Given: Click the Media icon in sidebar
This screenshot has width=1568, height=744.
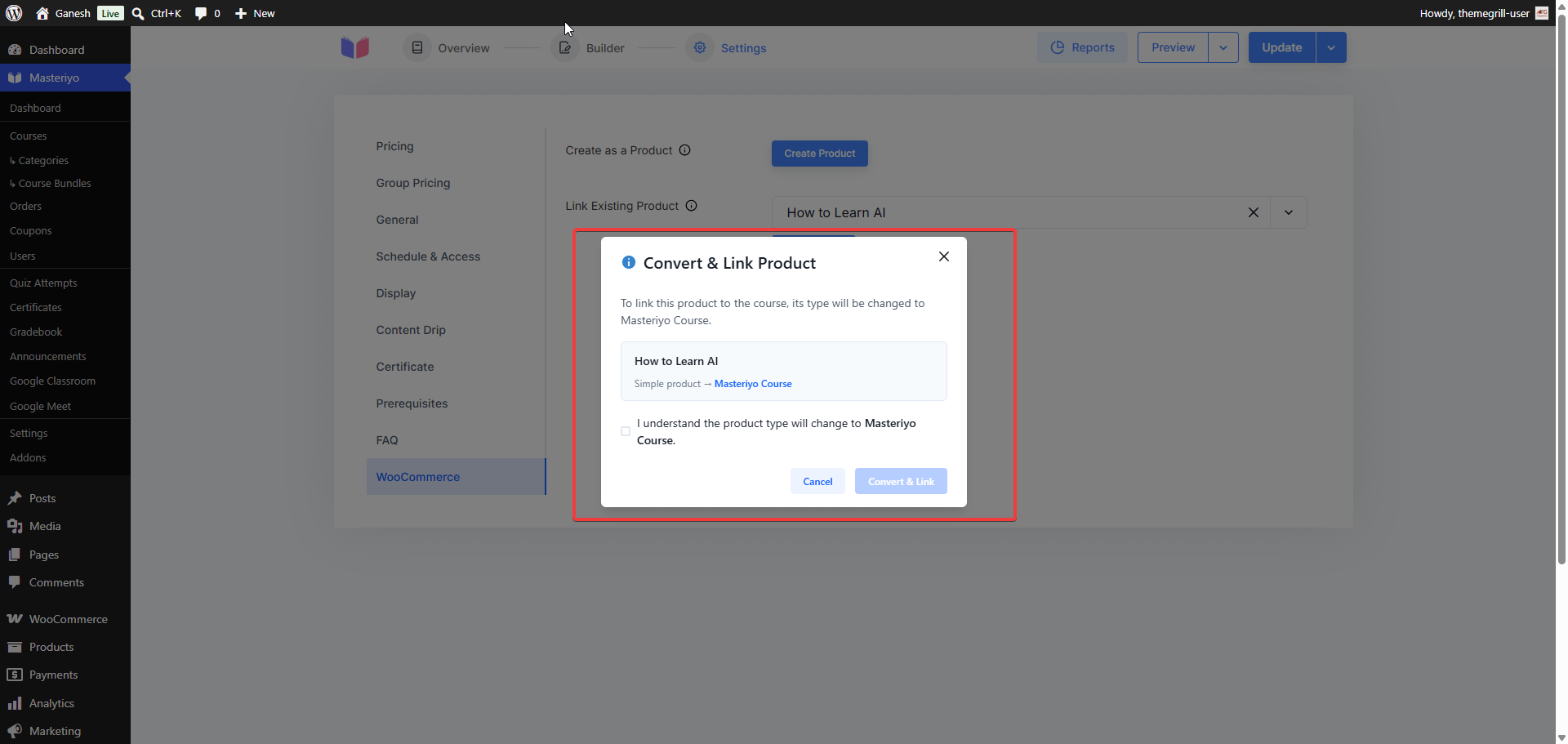Looking at the screenshot, I should (x=15, y=526).
